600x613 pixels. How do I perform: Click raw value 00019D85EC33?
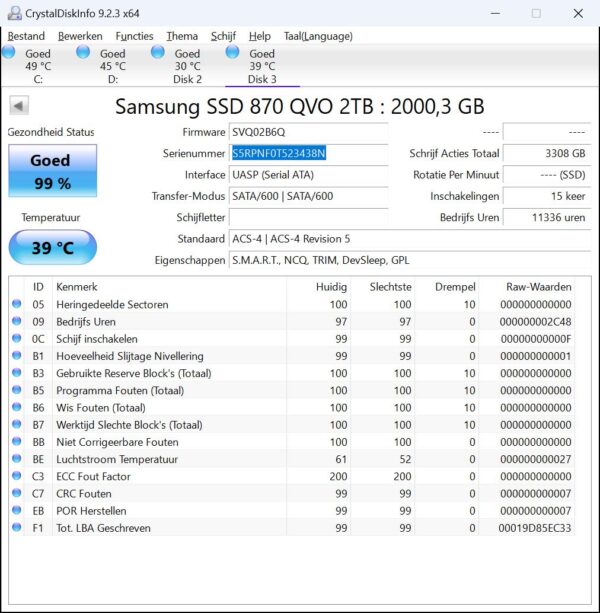point(535,528)
